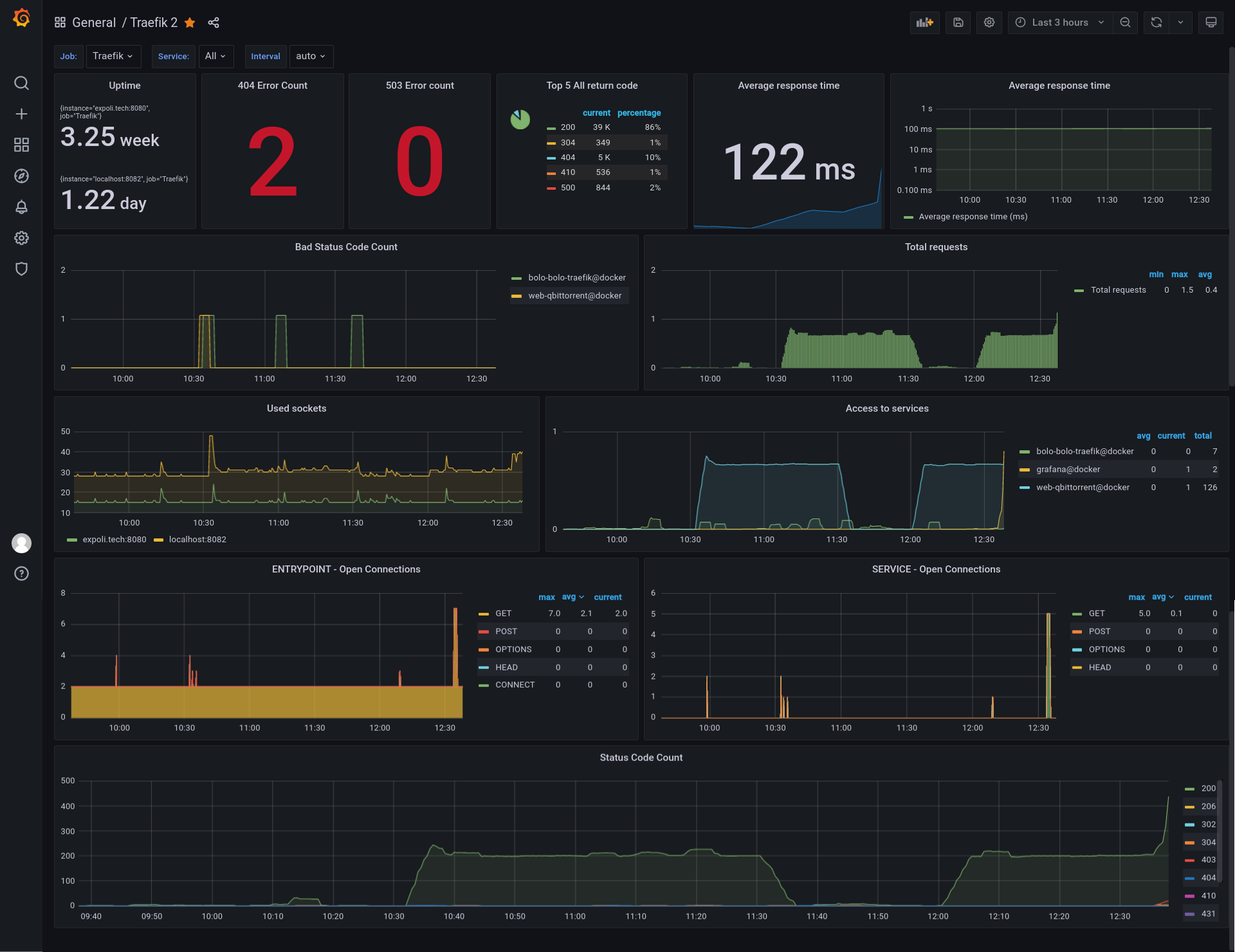The width and height of the screenshot is (1235, 952).
Task: Open color swatch for Total requests series
Action: pos(1079,291)
